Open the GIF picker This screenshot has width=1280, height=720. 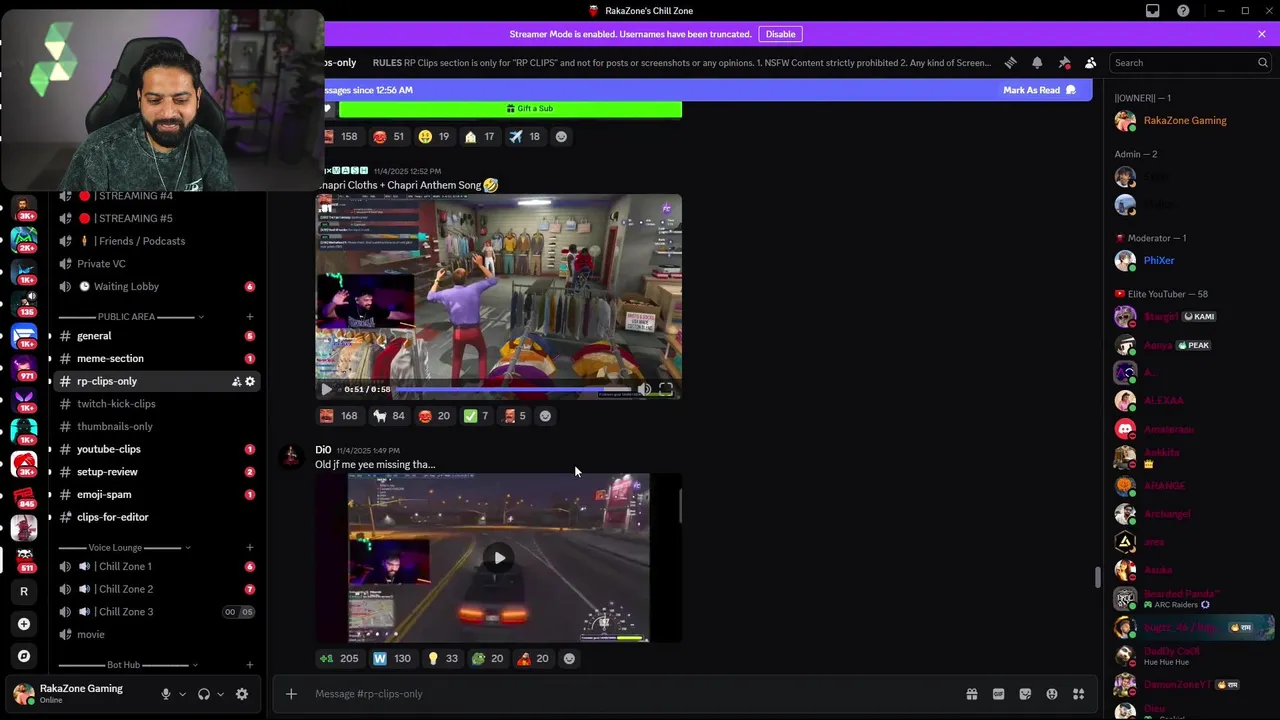(998, 694)
